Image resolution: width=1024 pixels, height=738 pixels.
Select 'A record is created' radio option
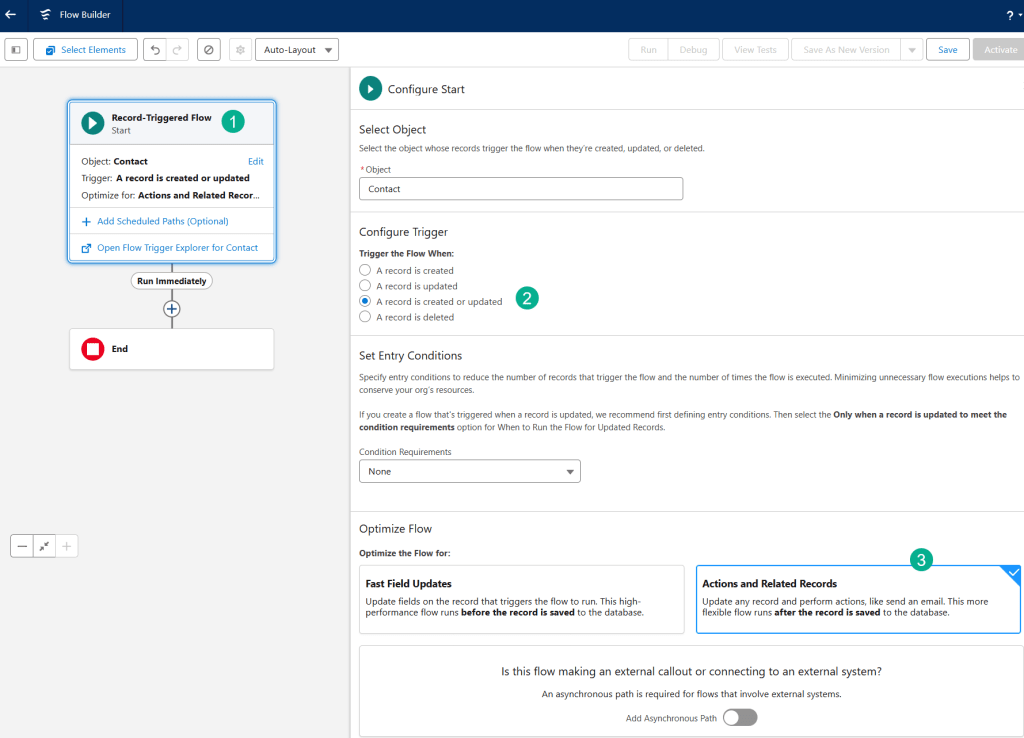tap(365, 270)
